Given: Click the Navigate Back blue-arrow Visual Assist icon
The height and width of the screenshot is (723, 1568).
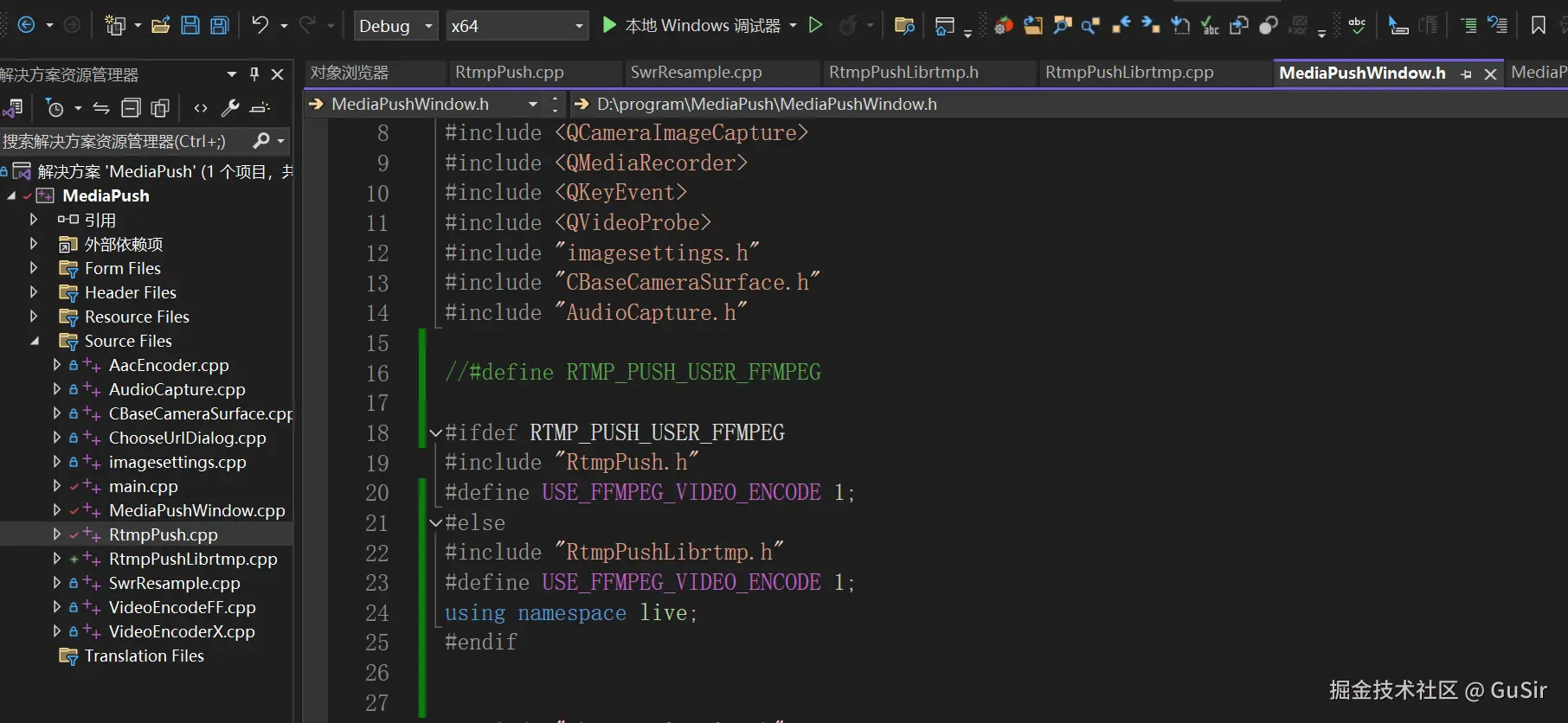Looking at the screenshot, I should [x=1121, y=26].
